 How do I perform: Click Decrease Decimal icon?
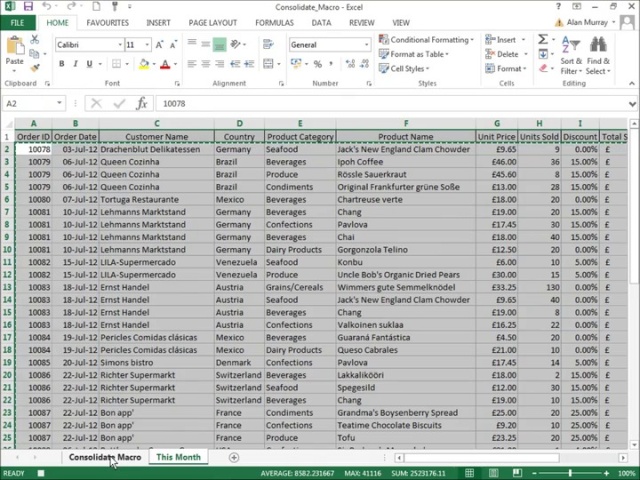(364, 64)
